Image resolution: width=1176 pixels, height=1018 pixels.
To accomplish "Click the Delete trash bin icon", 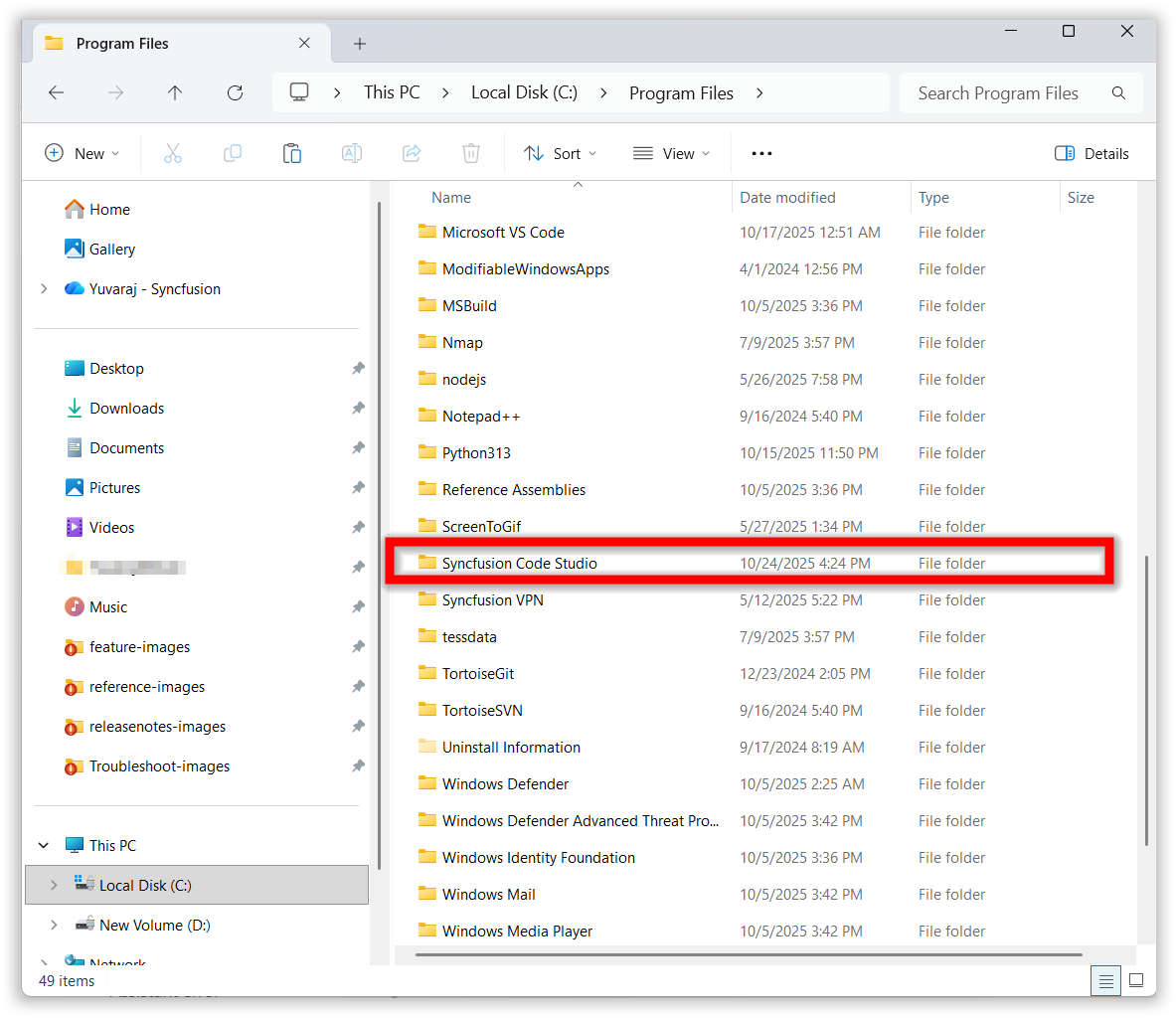I will [x=471, y=153].
